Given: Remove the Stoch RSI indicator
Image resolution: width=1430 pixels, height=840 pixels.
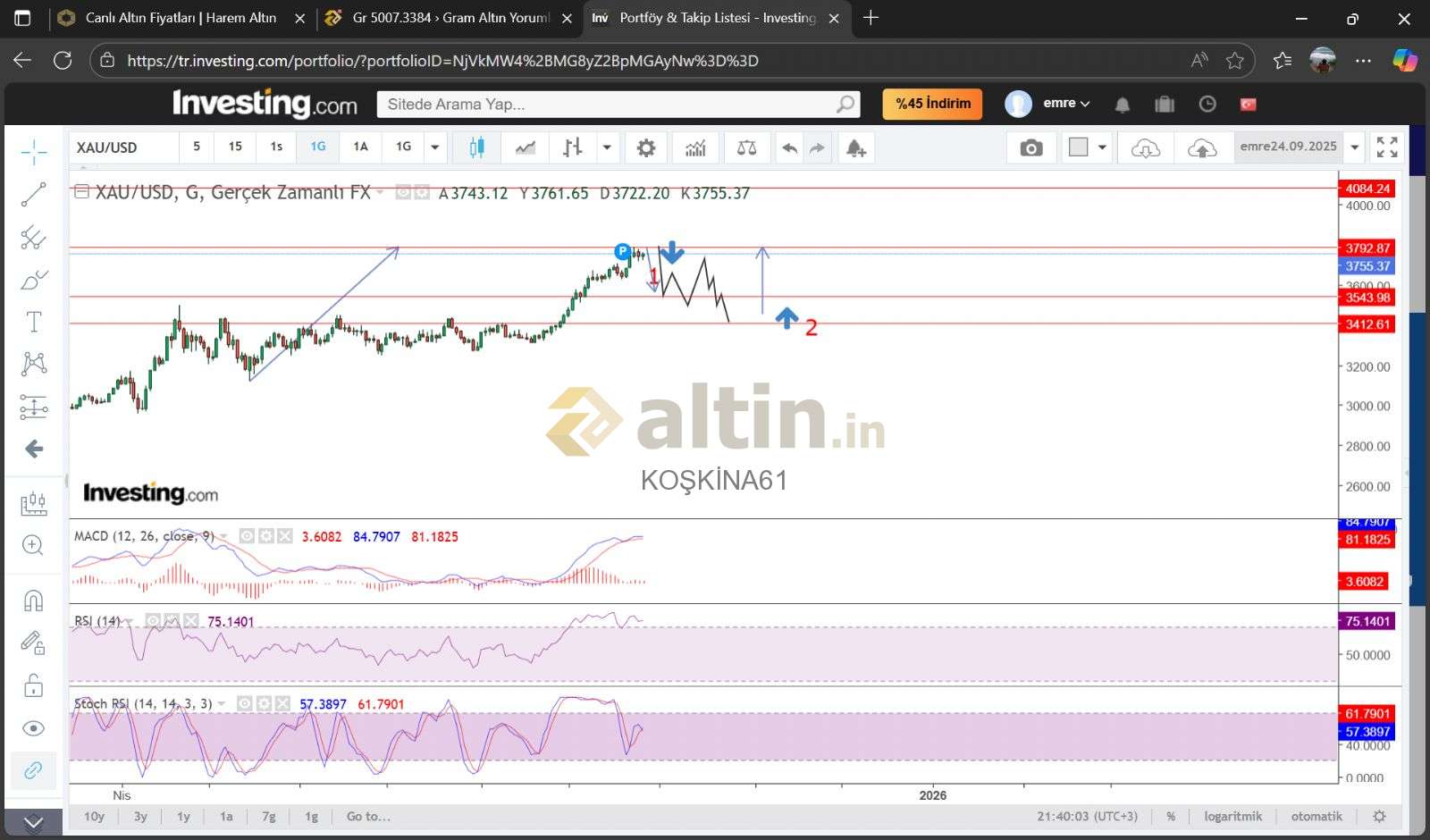Looking at the screenshot, I should [x=282, y=704].
